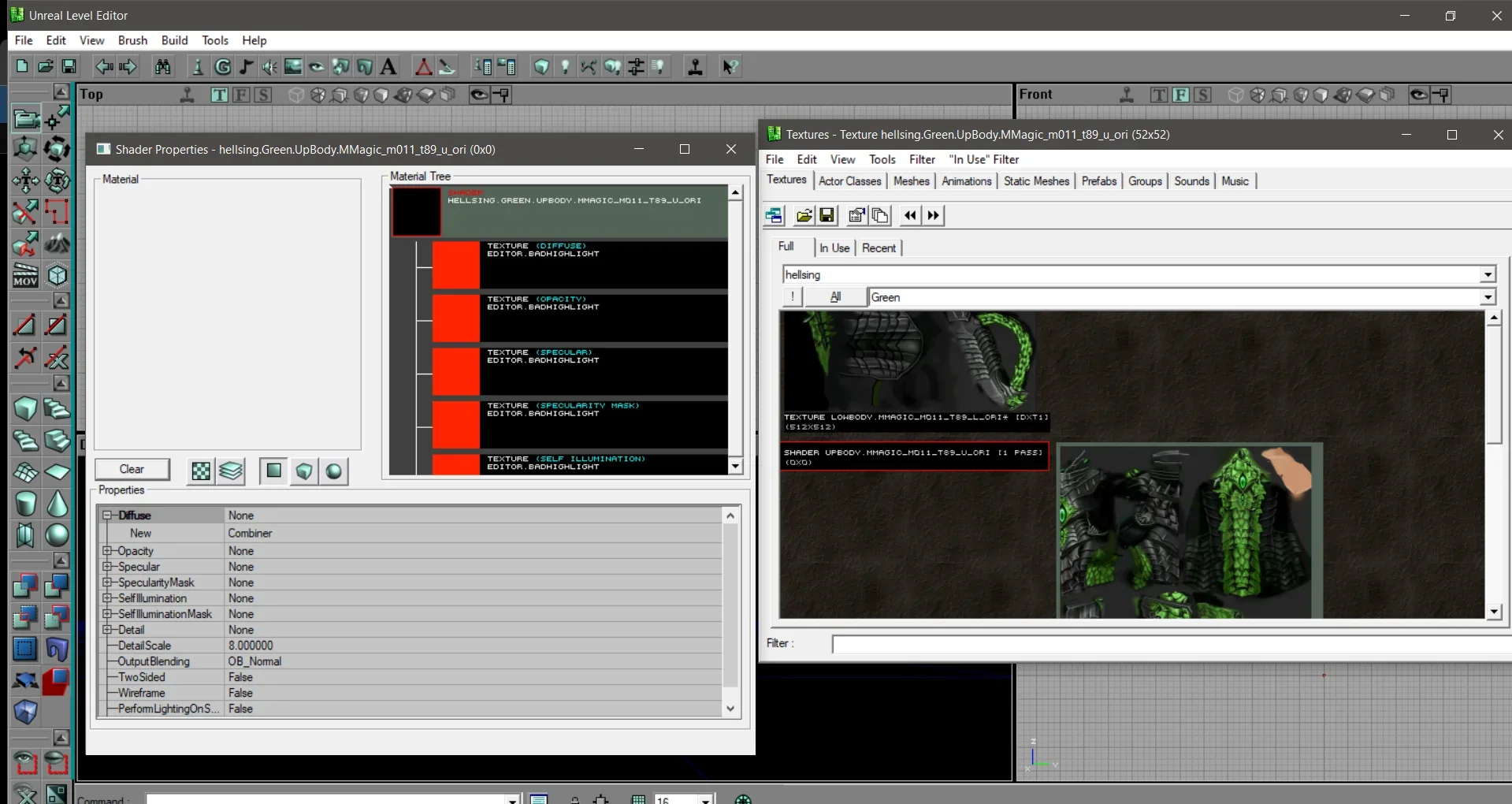Switch Front viewport to F view
The width and height of the screenshot is (1512, 804).
click(x=1180, y=95)
